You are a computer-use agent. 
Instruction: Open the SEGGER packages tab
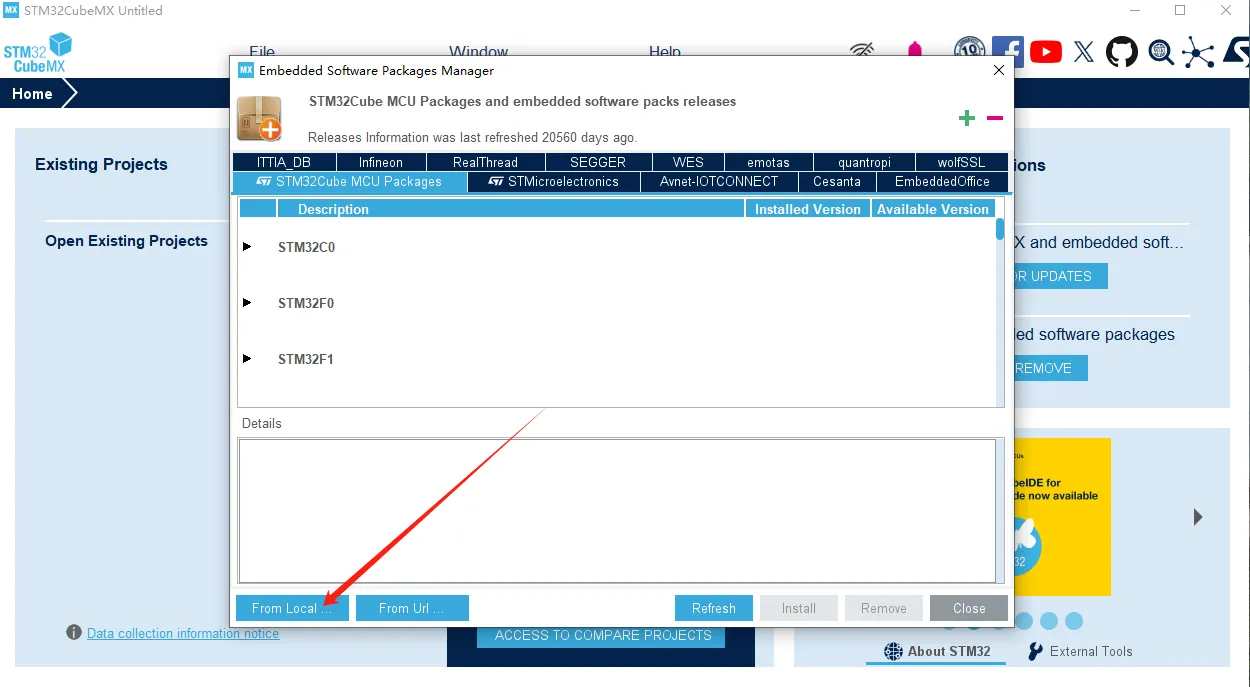point(597,162)
